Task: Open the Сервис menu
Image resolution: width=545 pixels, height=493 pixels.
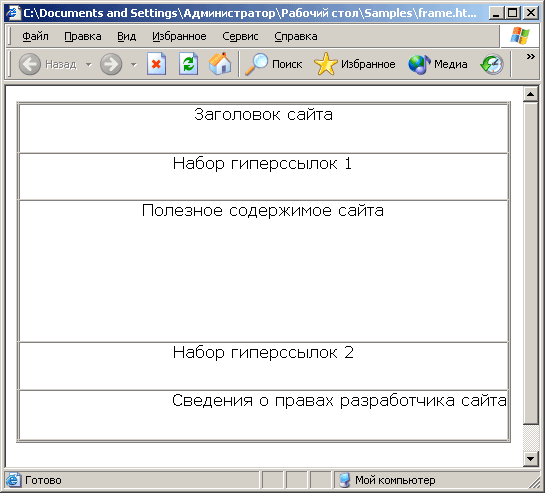Action: pos(240,36)
